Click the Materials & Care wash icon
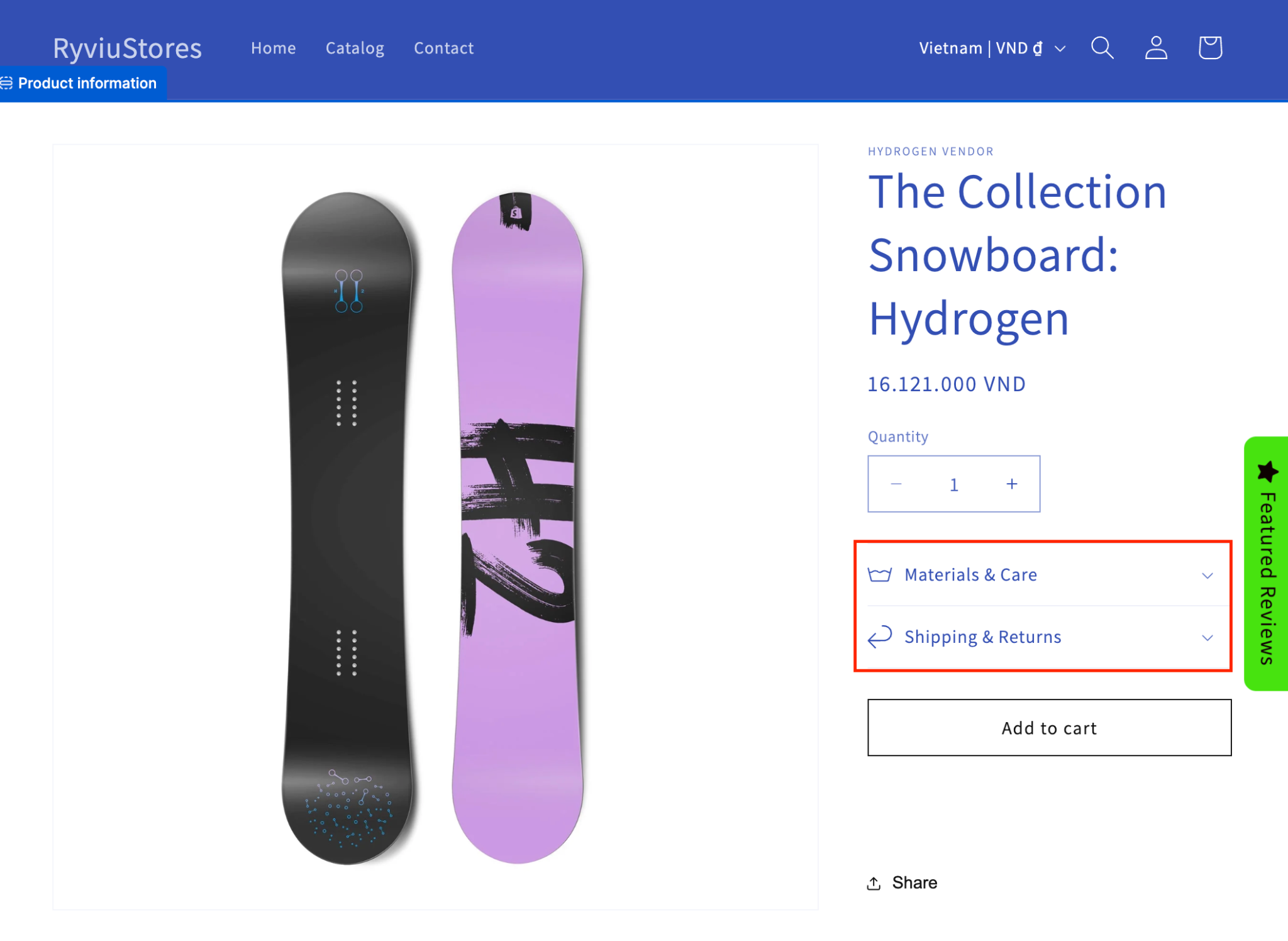1288x941 pixels. [x=880, y=575]
